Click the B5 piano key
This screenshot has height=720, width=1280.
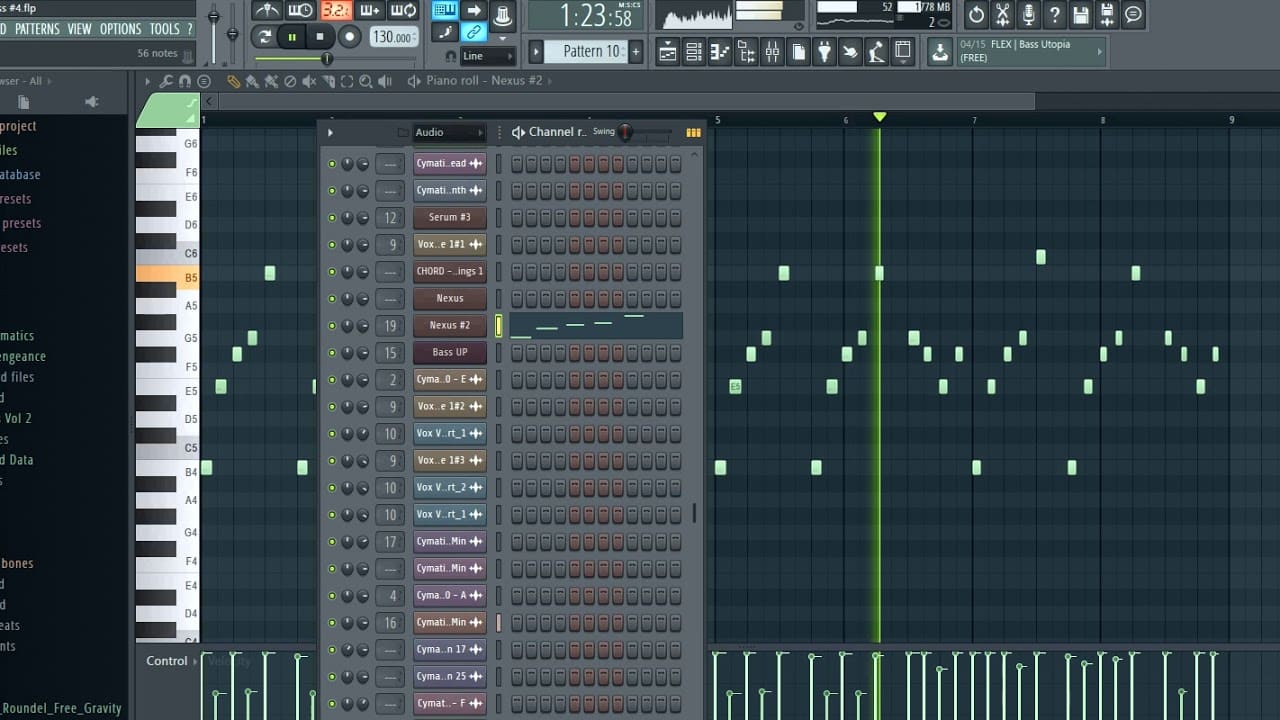pos(167,277)
